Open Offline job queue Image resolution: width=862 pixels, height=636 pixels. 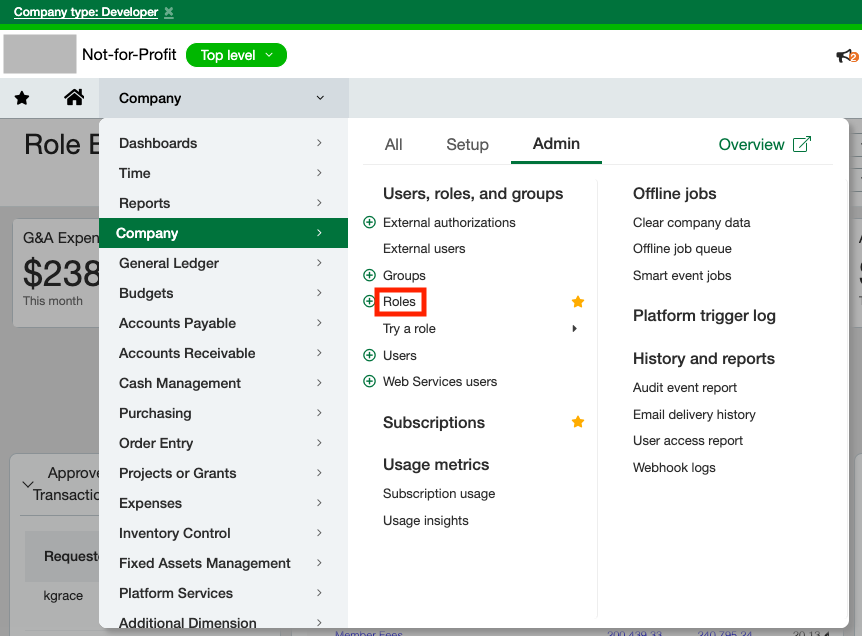coord(682,248)
